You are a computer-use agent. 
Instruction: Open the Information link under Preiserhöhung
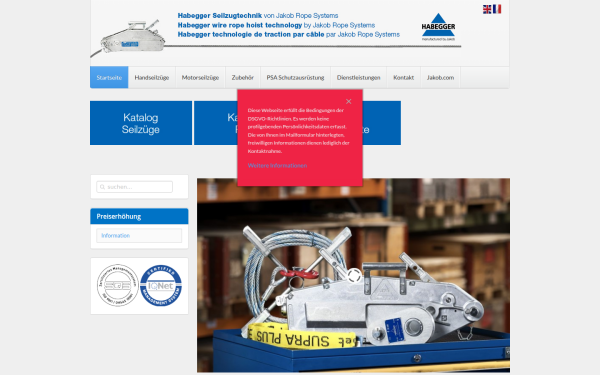[116, 236]
